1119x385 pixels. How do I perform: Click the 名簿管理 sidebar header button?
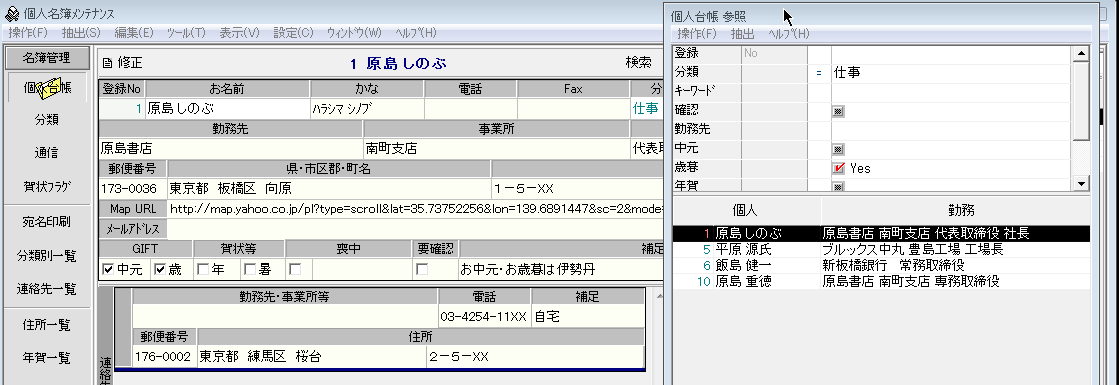click(46, 58)
